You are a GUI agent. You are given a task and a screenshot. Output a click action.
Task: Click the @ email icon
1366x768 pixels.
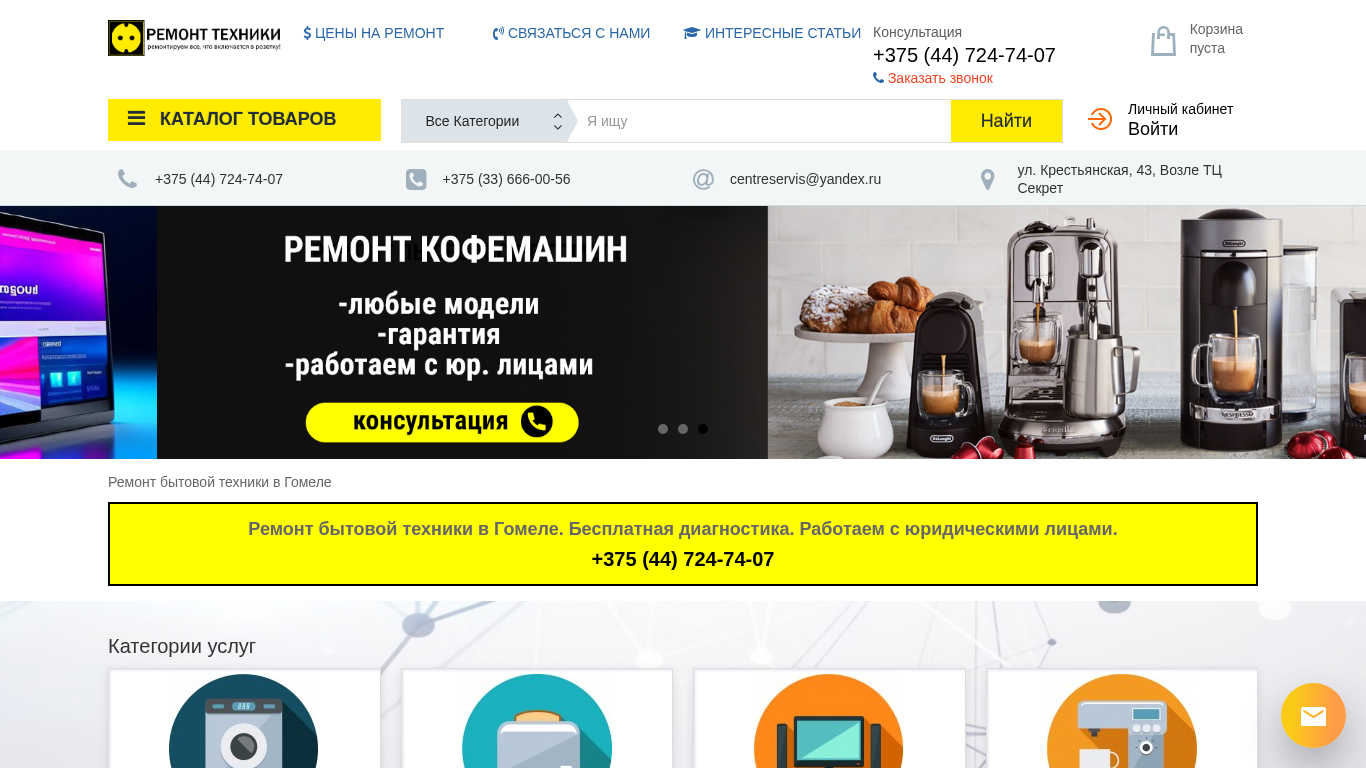[703, 179]
